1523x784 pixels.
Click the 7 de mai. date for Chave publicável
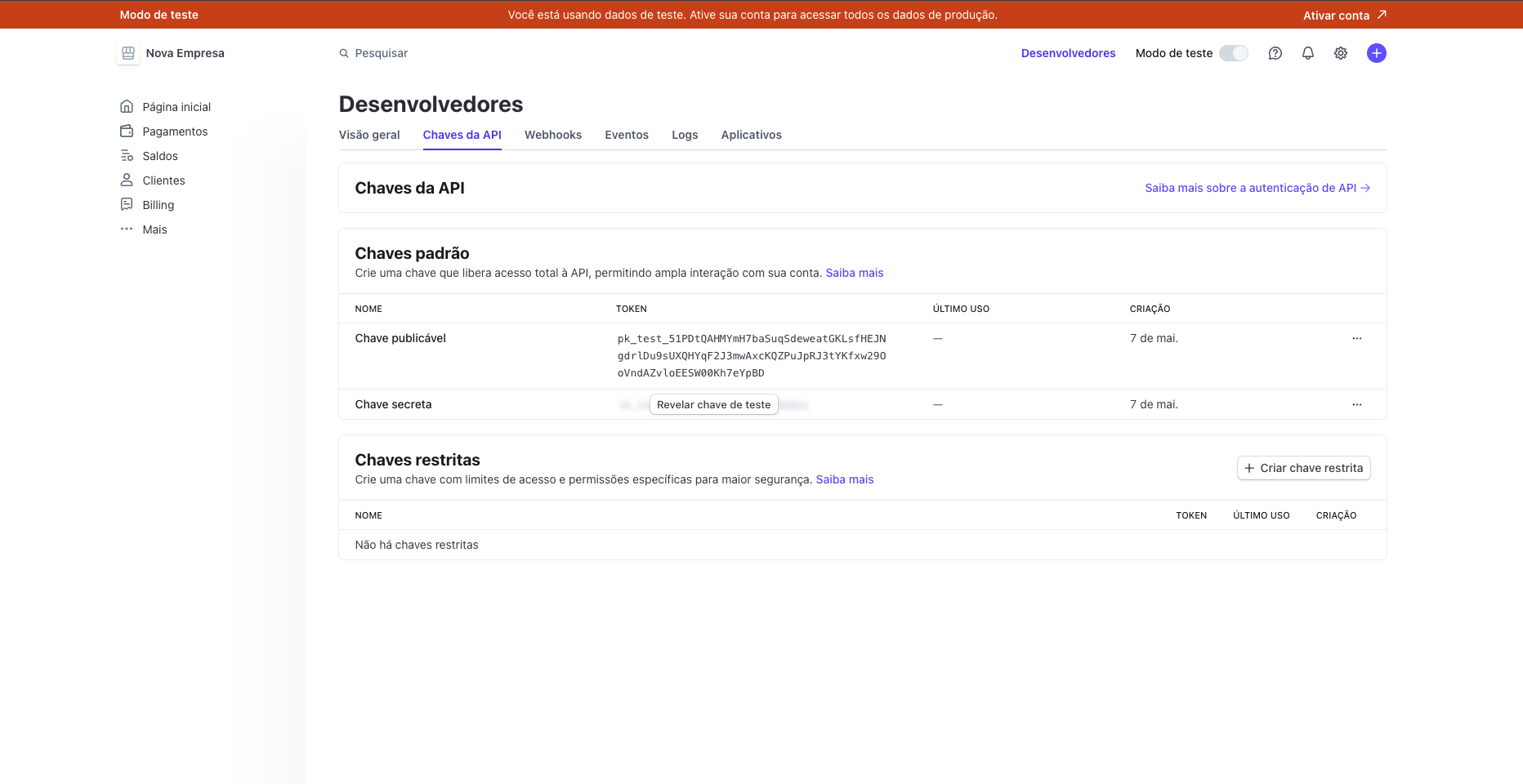(x=1154, y=338)
